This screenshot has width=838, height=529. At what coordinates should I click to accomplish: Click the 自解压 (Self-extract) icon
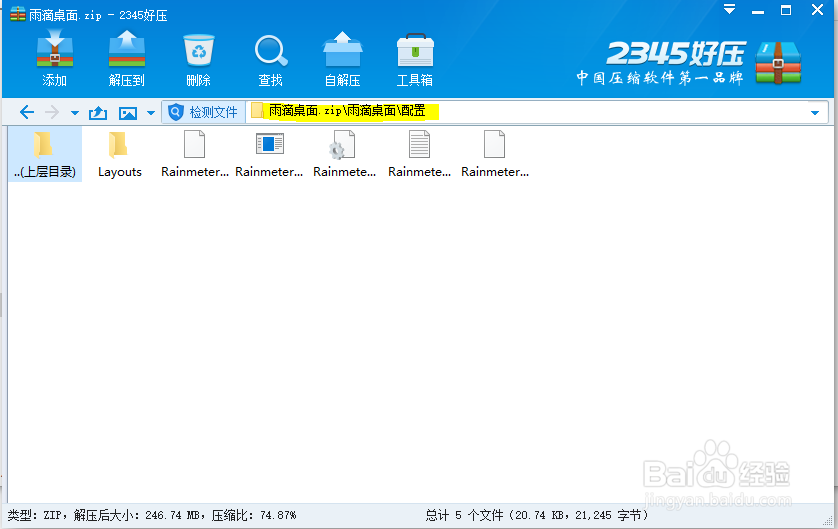point(343,59)
